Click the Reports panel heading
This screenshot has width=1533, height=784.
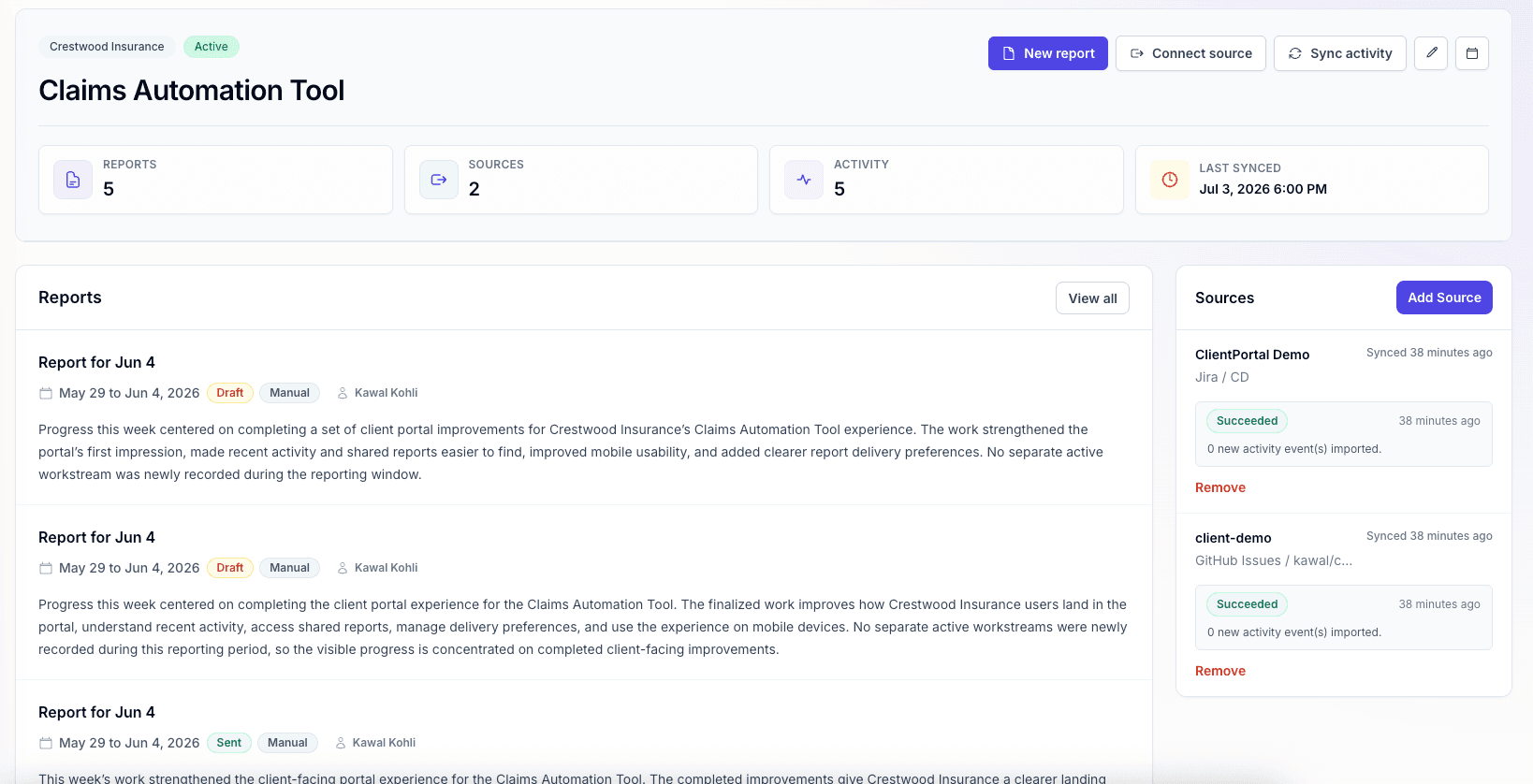coord(70,298)
